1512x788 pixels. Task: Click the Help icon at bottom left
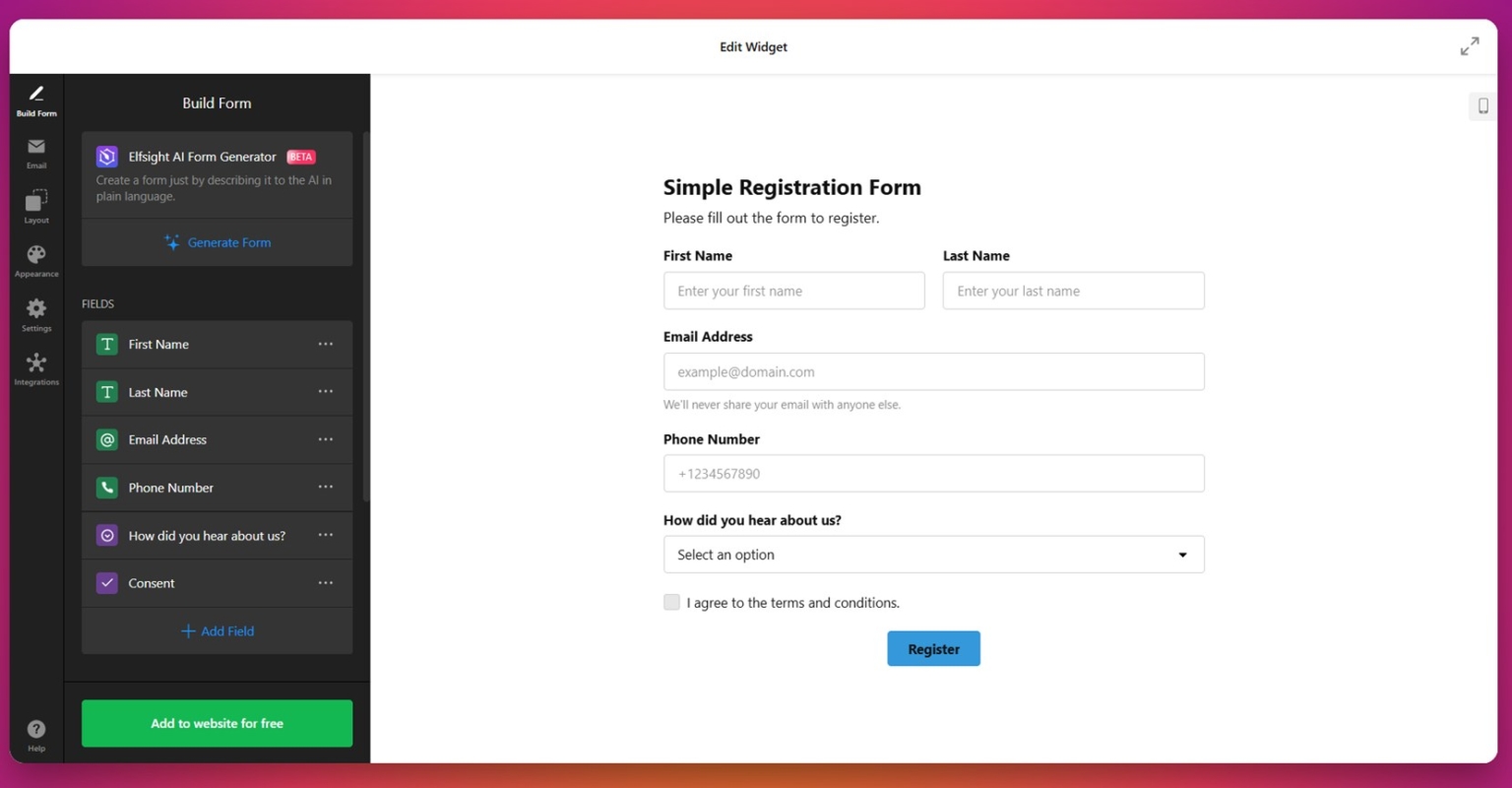pyautogui.click(x=35, y=731)
